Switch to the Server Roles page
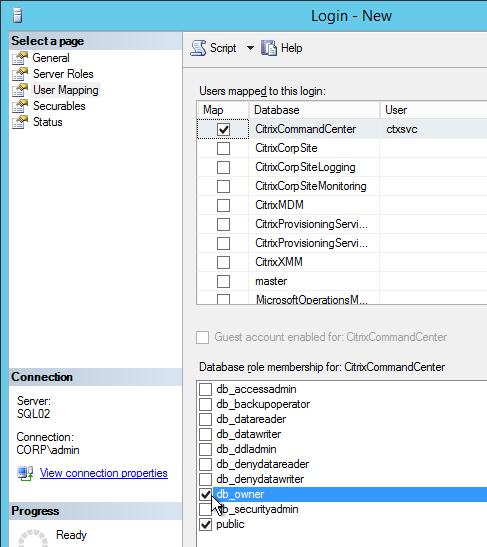The height and width of the screenshot is (547, 487). pos(63,74)
